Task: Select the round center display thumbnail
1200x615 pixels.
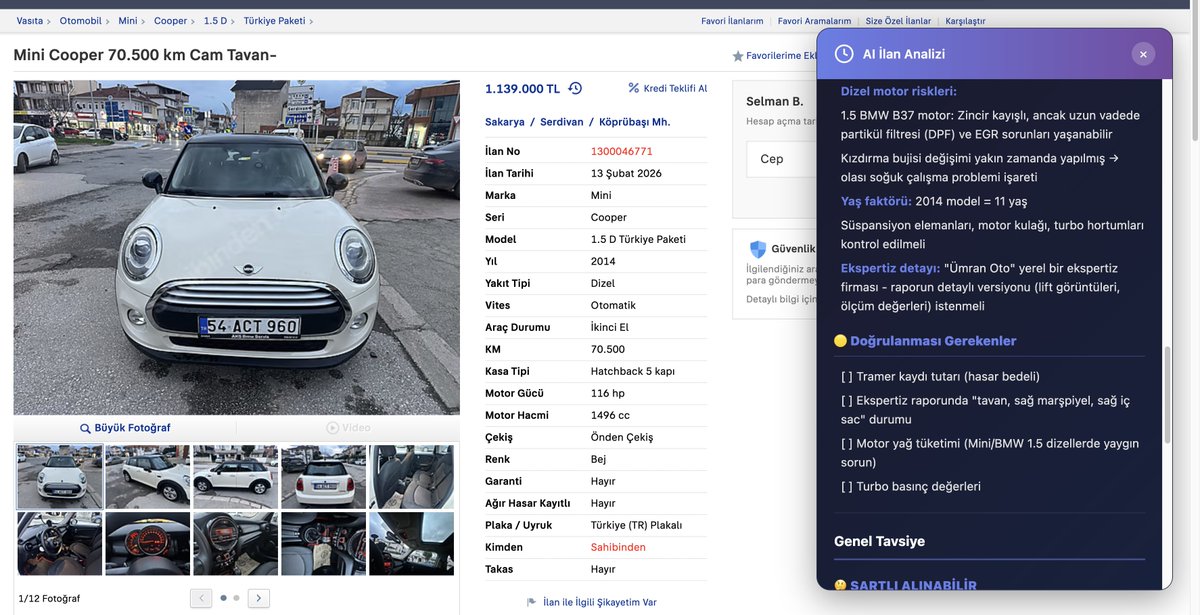Action: (x=236, y=544)
